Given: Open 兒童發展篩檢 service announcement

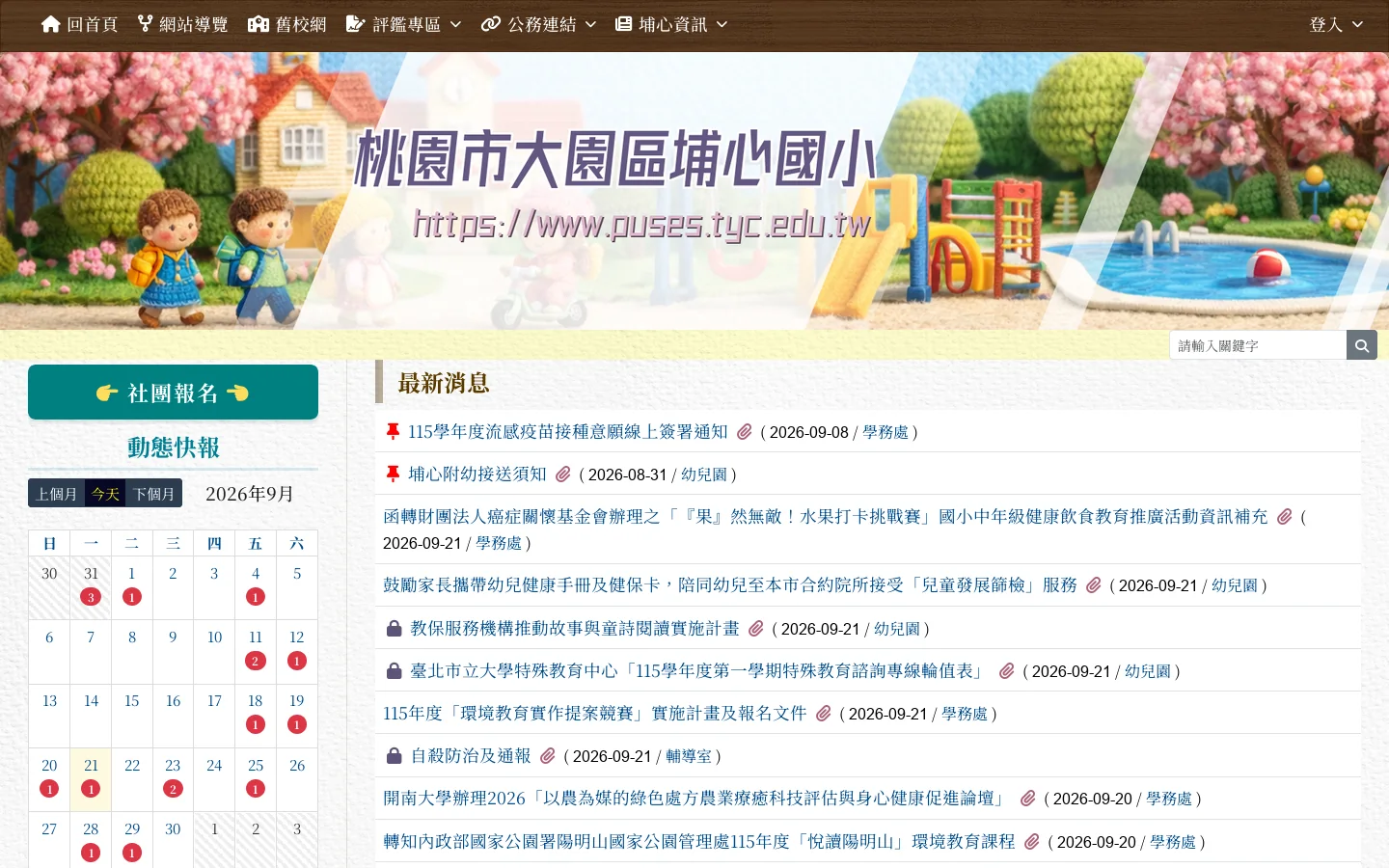Looking at the screenshot, I should tap(730, 585).
